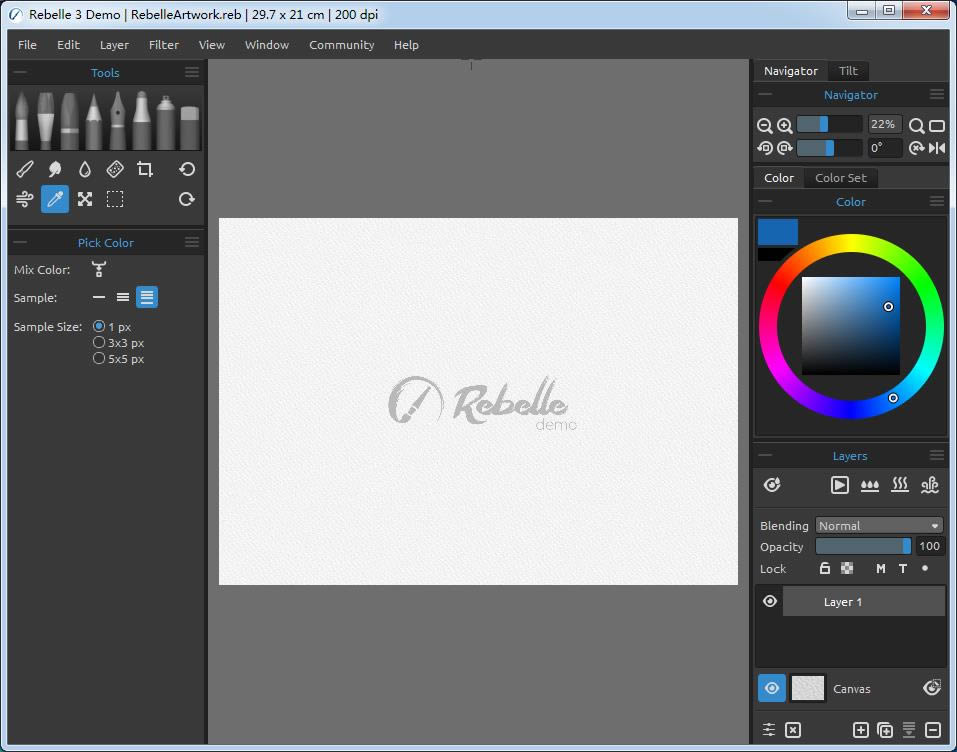Select the watercolor brush tool
957x752 pixels.
21,120
